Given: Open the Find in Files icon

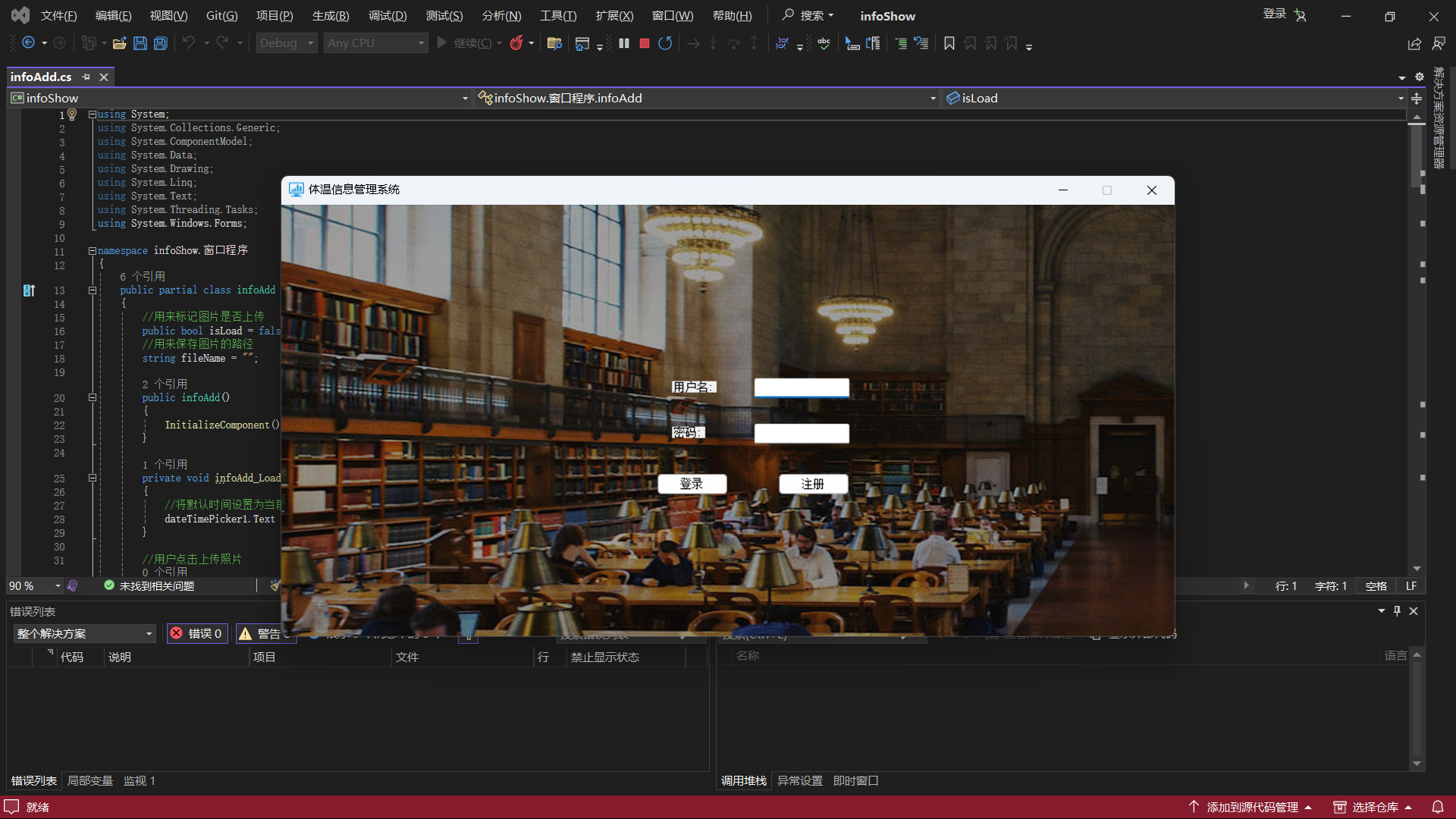Looking at the screenshot, I should (554, 43).
